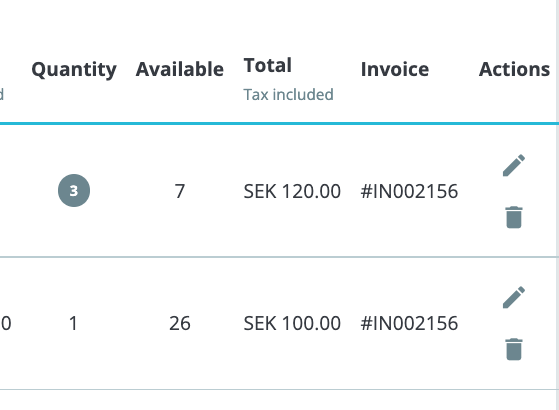The image size is (559, 410).
Task: Edit the SEK 100.00 product line
Action: pos(514,297)
